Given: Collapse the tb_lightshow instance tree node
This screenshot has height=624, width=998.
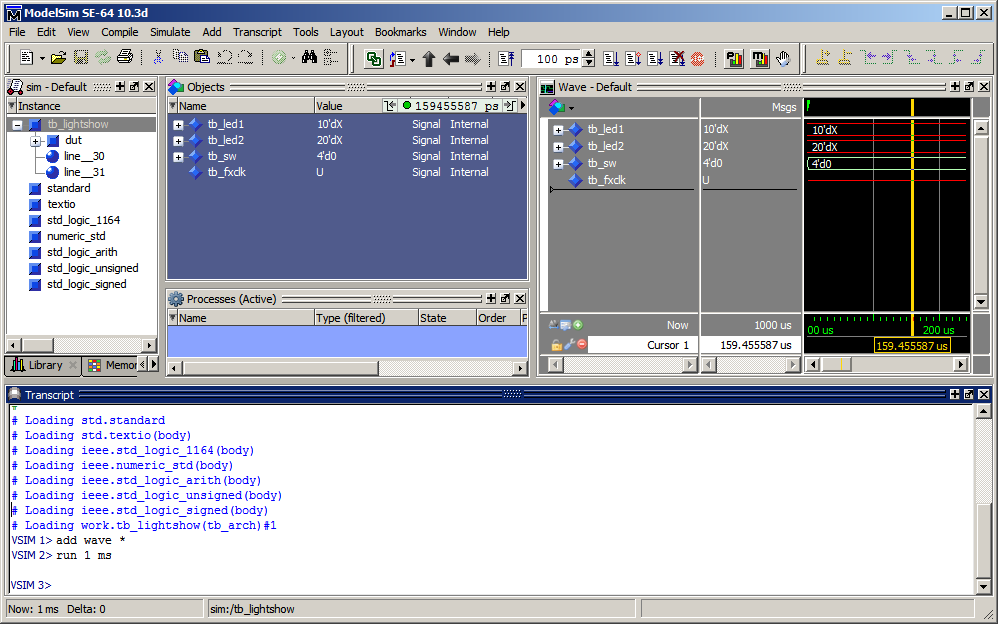Looking at the screenshot, I should 18,125.
